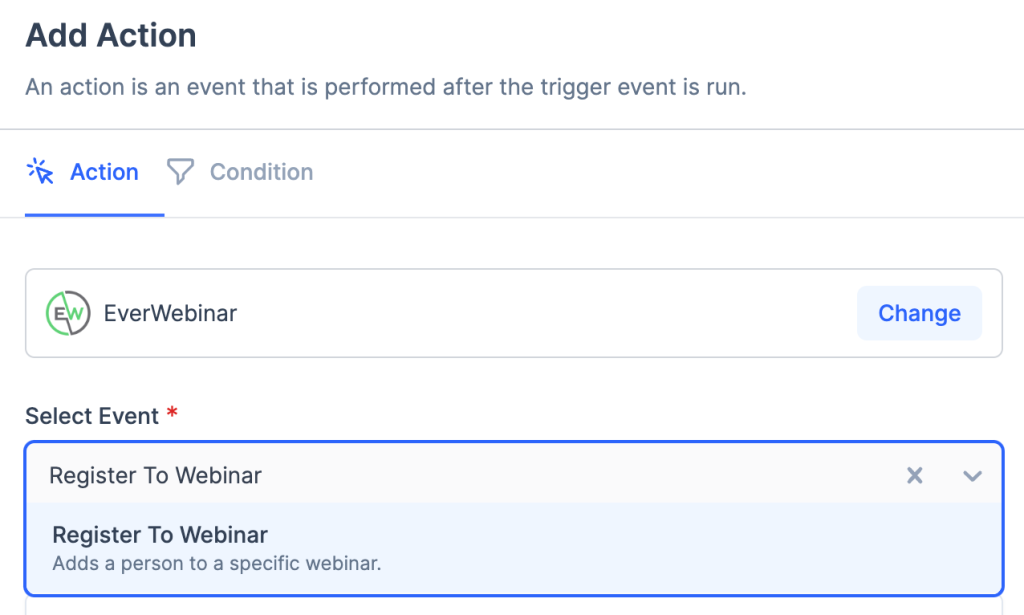Choose the highlighted Register To Webinar option
The height and width of the screenshot is (615, 1024).
160,534
